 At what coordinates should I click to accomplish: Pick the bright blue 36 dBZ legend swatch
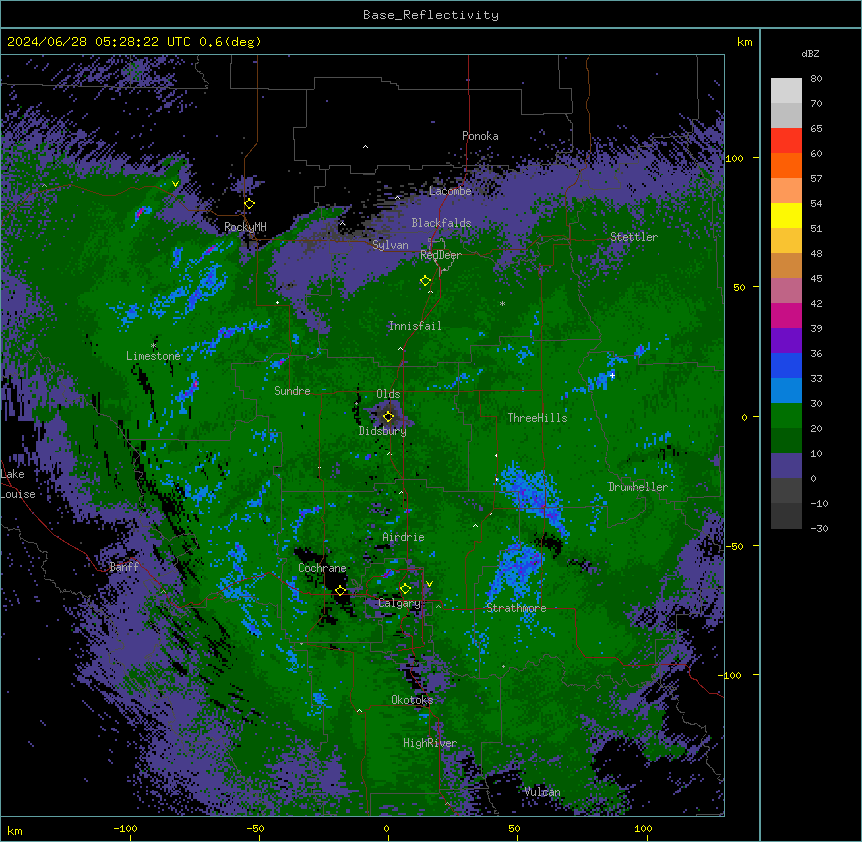[x=786, y=365]
